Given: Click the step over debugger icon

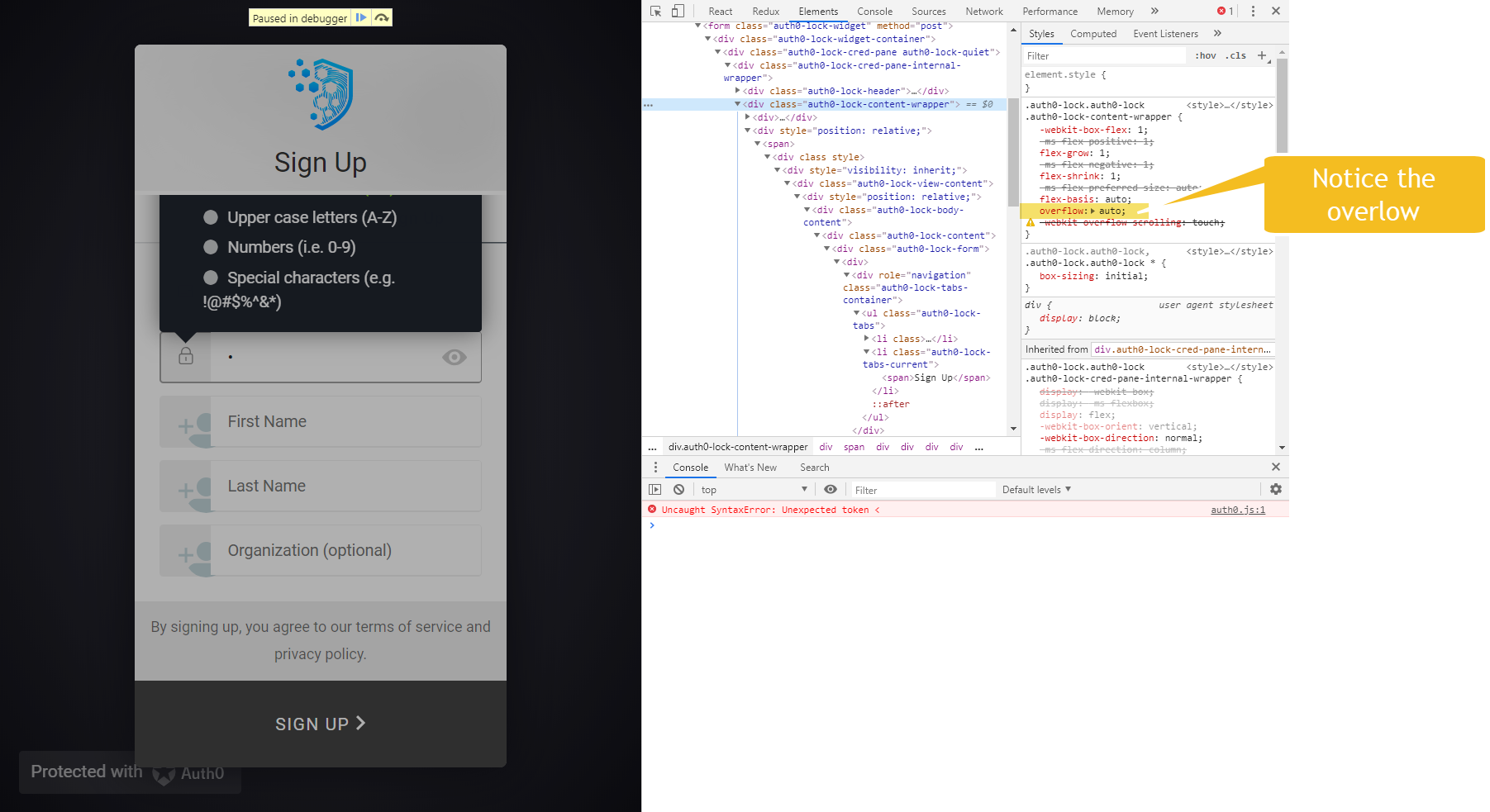Looking at the screenshot, I should [381, 17].
